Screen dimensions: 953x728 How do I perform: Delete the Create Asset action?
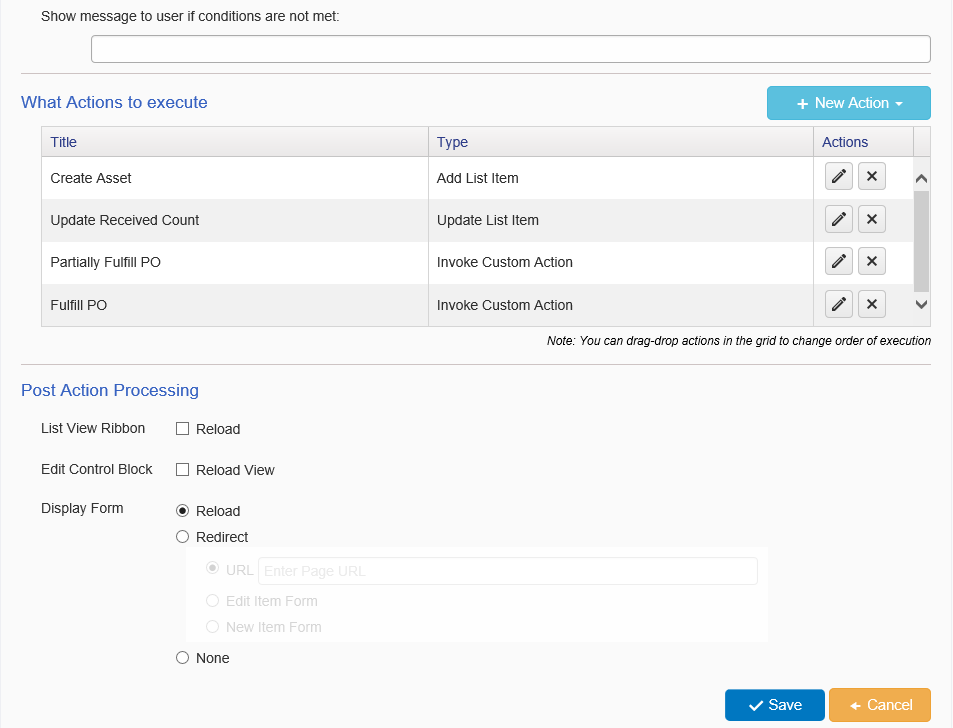[x=872, y=177]
